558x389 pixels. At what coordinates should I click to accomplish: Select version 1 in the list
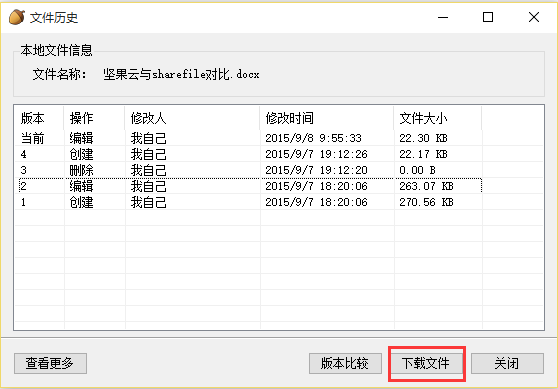tap(248, 202)
